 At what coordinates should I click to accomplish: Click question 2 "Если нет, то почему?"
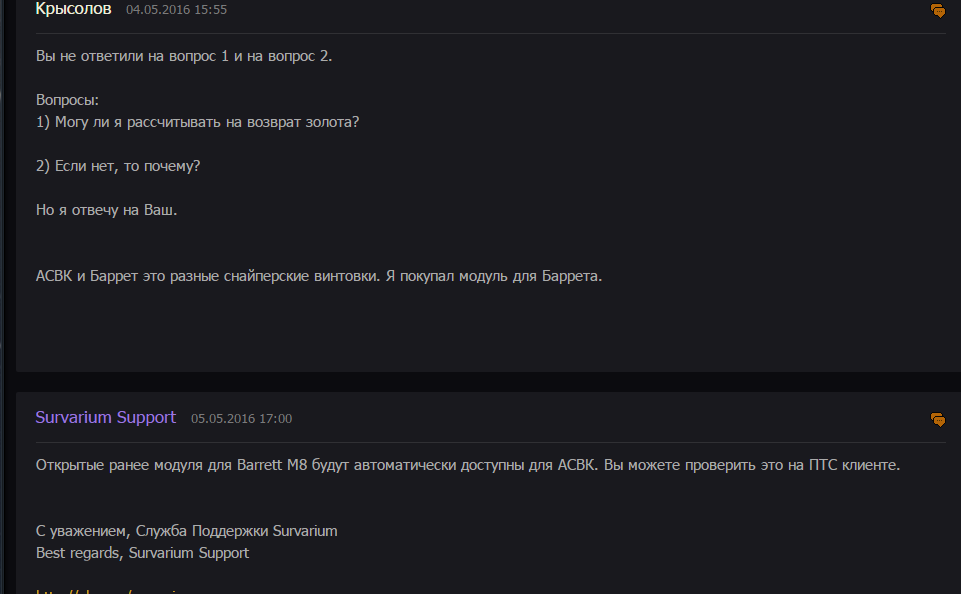tap(118, 166)
